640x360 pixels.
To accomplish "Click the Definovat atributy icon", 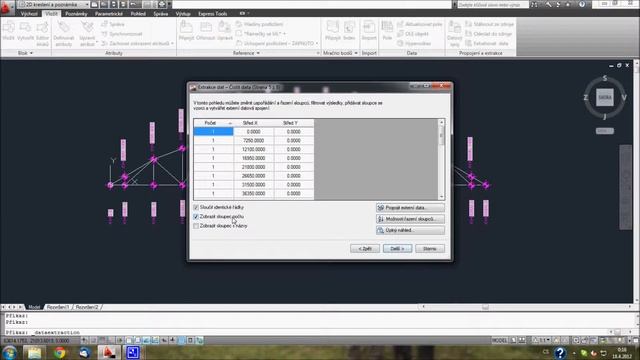I will 64,33.
